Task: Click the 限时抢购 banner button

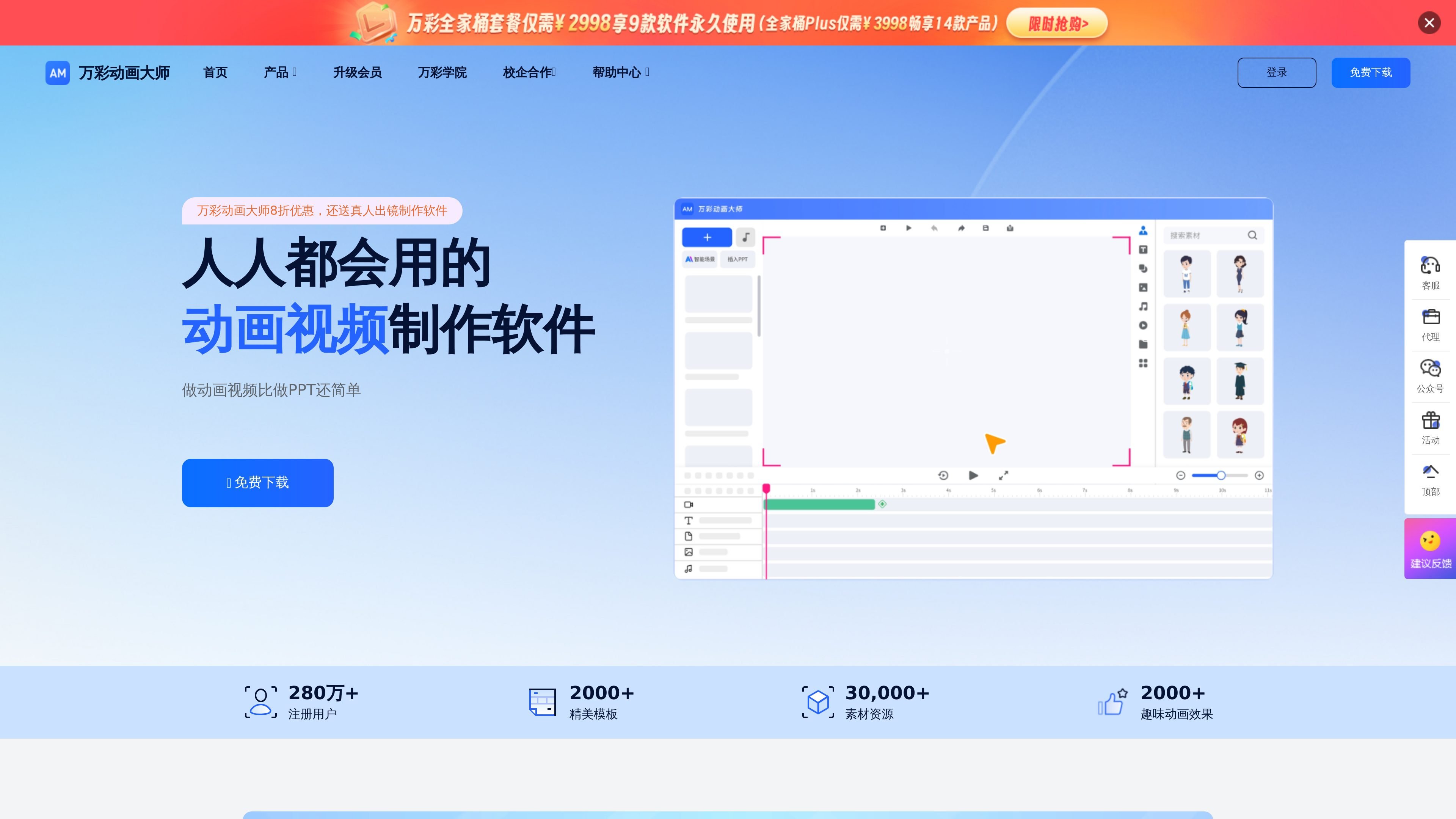Action: [1057, 23]
